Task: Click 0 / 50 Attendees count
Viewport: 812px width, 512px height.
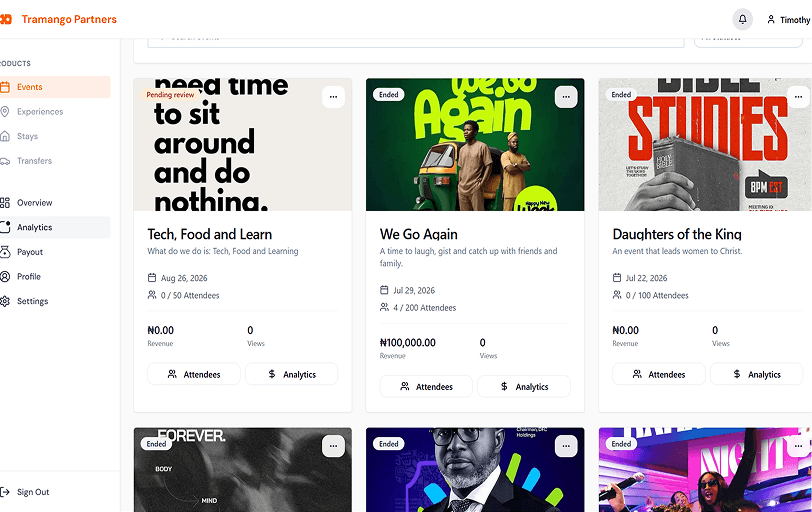Action: [x=190, y=296]
